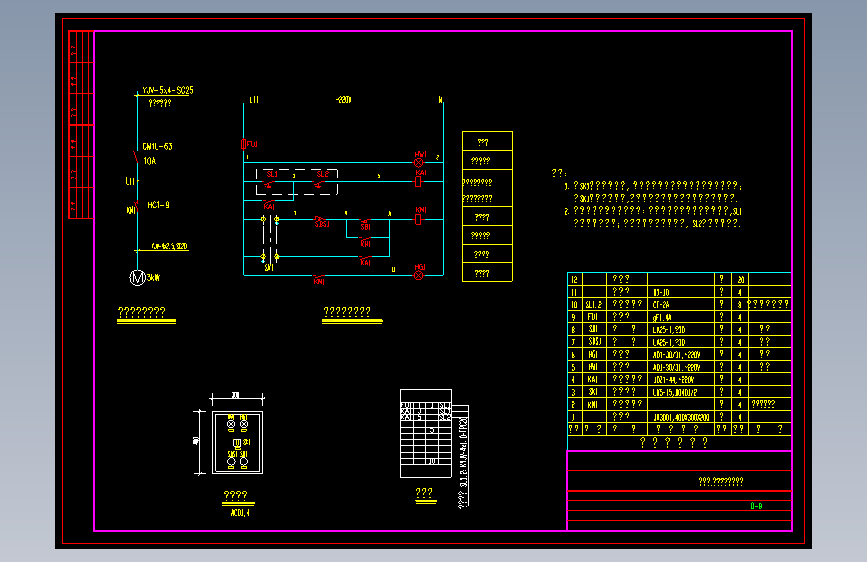The height and width of the screenshot is (562, 867).
Task: Select the AC01.4 label under panel layout
Action: (x=240, y=513)
